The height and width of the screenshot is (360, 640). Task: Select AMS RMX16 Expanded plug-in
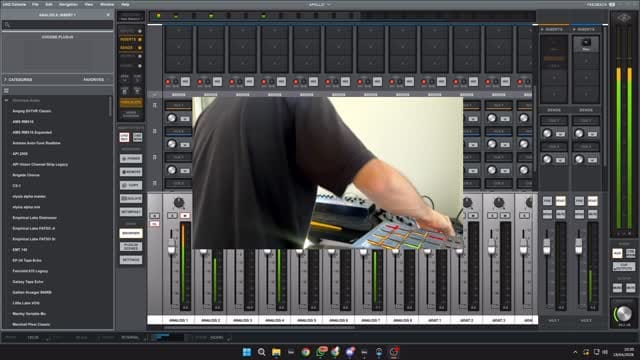coord(32,132)
